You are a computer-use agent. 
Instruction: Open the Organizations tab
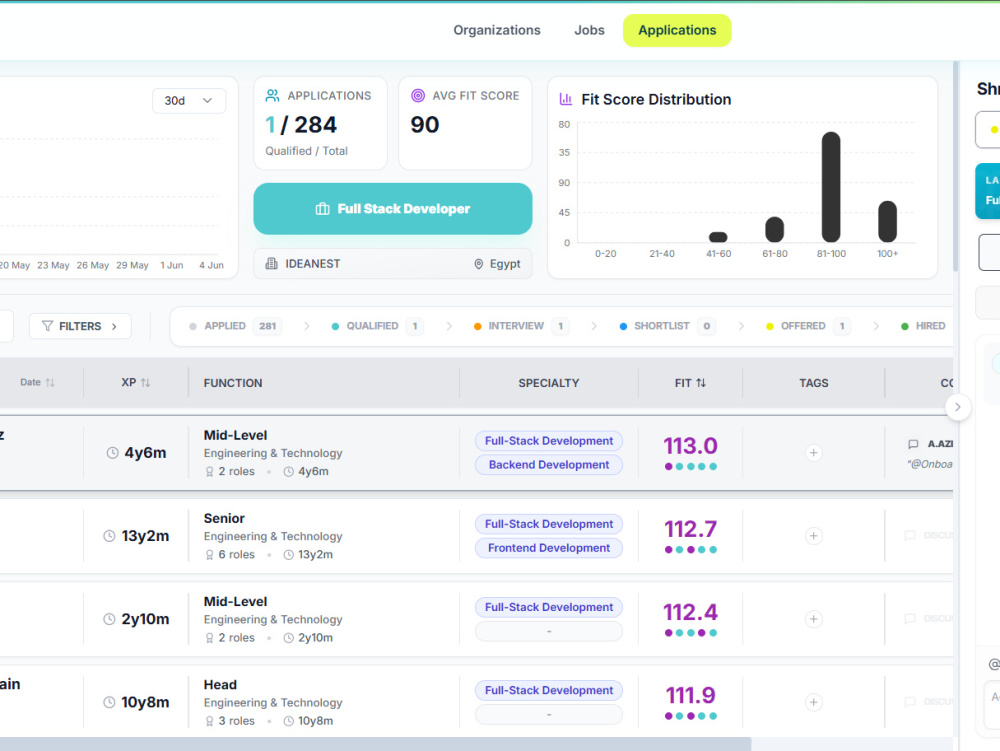pyautogui.click(x=497, y=30)
